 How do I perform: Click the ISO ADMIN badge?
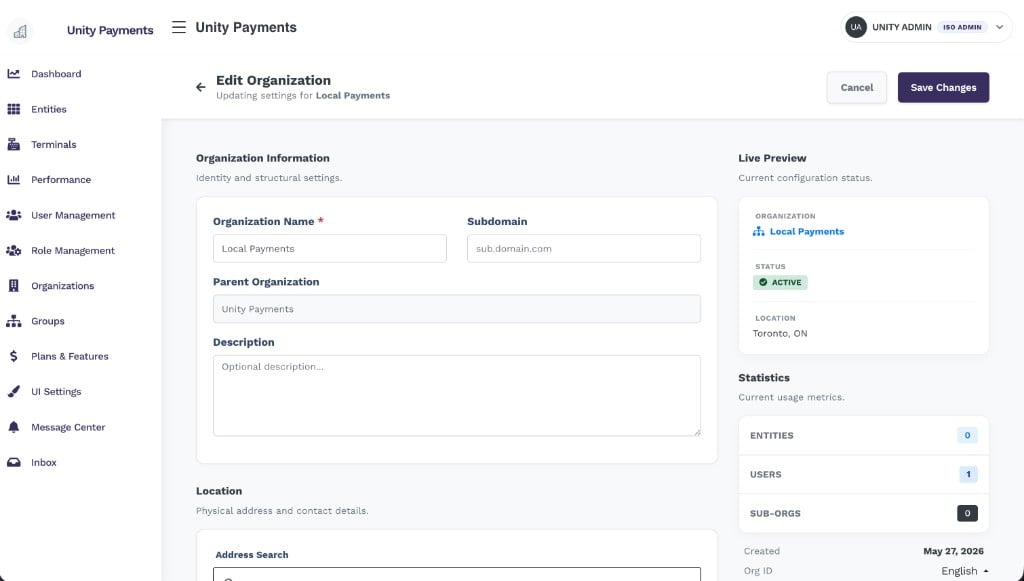click(x=962, y=27)
